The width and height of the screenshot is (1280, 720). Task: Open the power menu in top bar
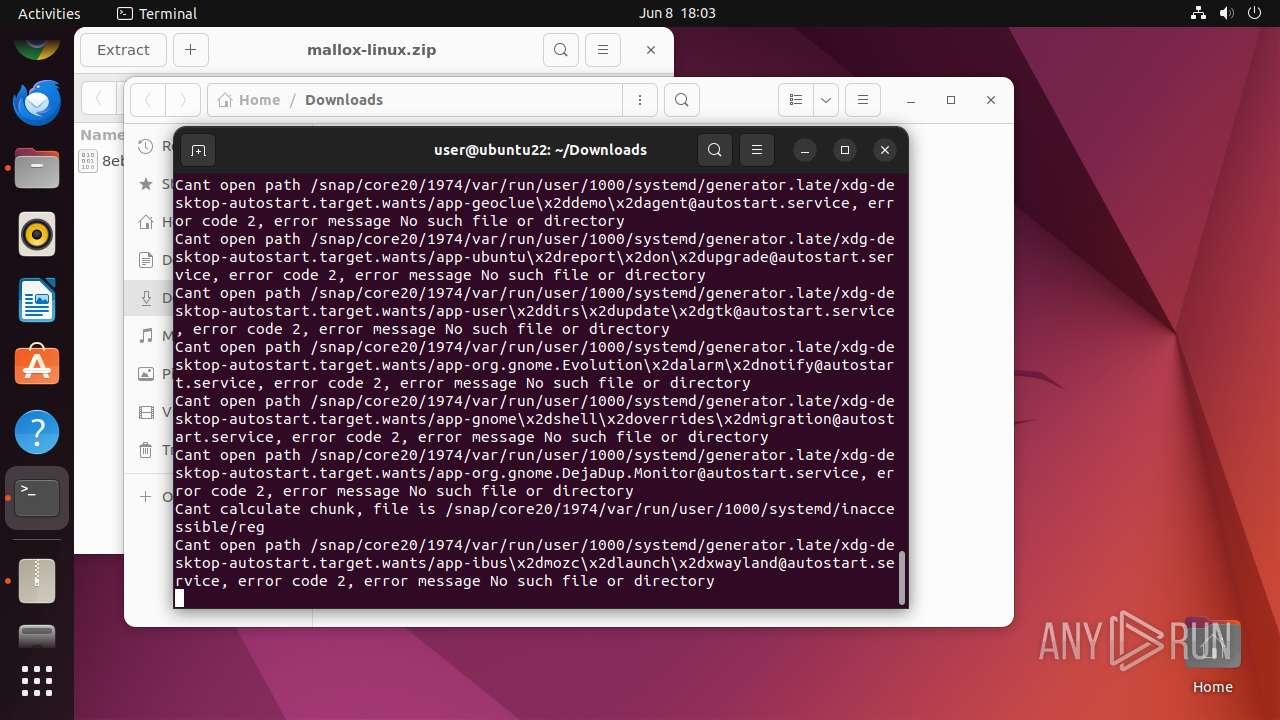point(1255,13)
